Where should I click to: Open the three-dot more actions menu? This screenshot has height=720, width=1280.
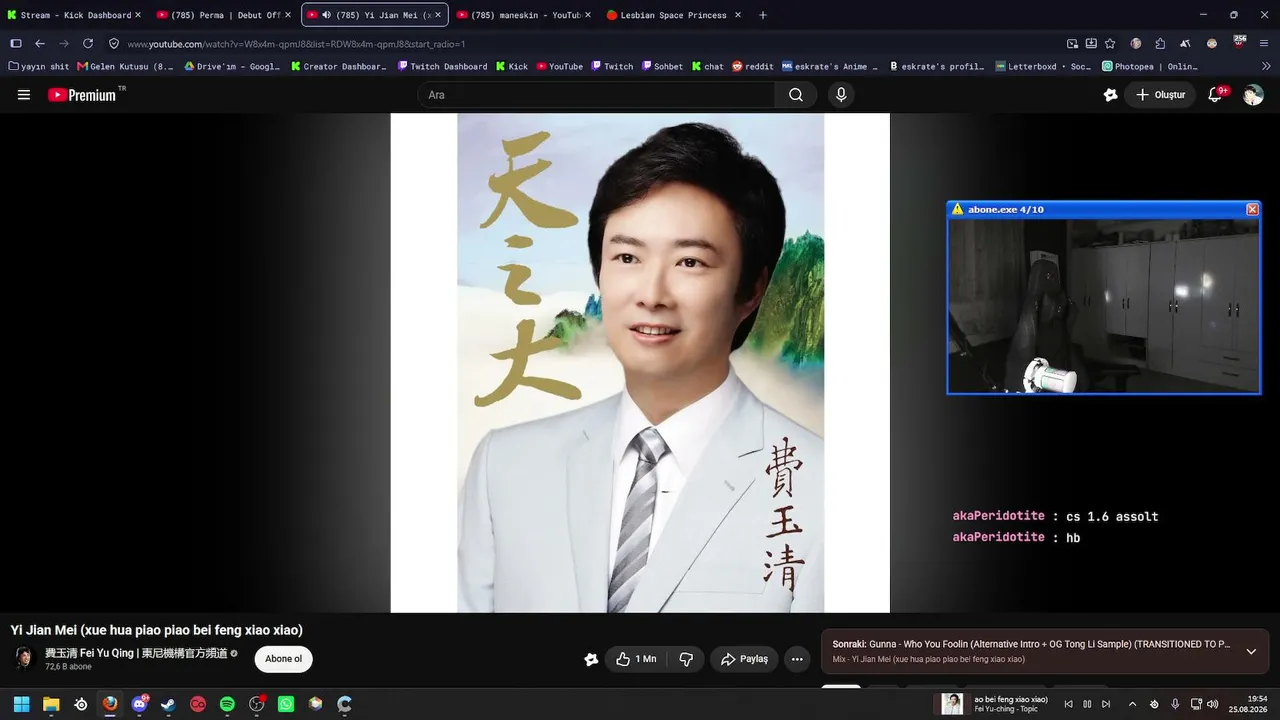click(797, 659)
